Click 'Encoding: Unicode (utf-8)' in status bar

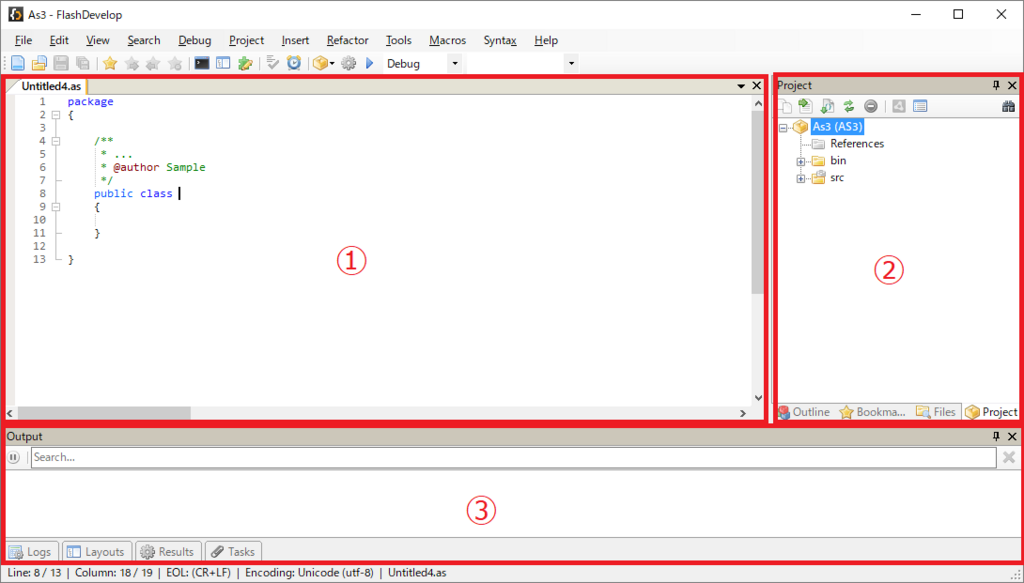click(x=310, y=573)
